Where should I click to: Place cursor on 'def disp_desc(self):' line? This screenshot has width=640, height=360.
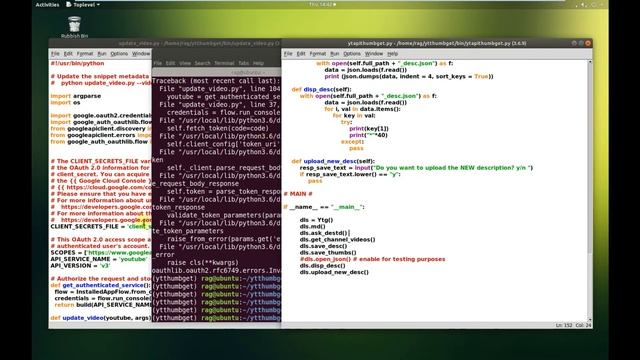[x=321, y=89]
